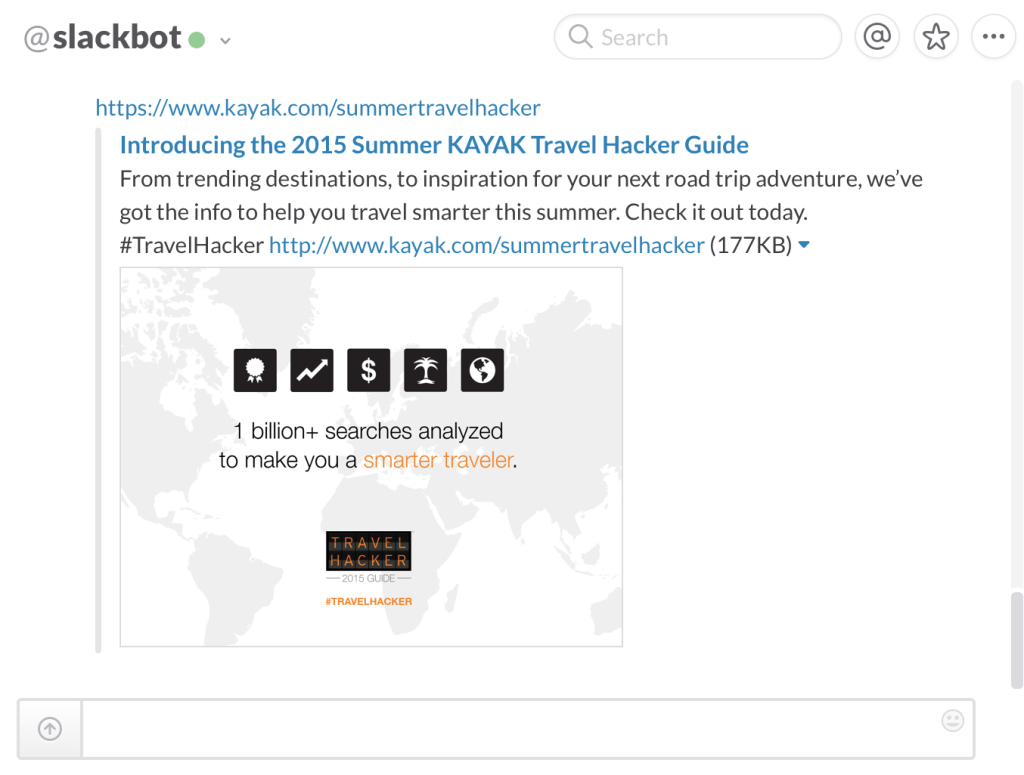Click the trending chart icon in preview
Viewport: 1024px width, 775px height.
coord(311,370)
